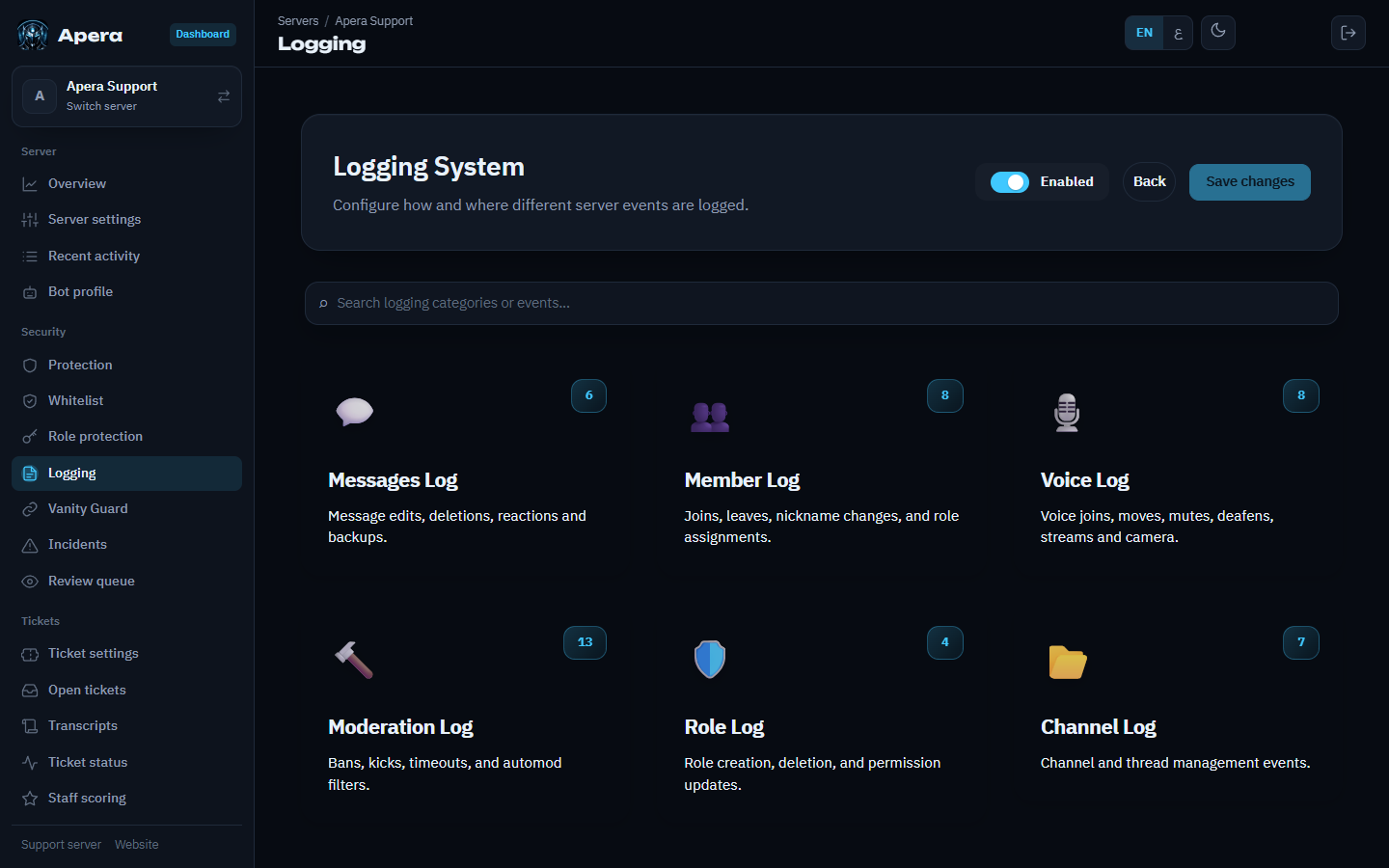The width and height of the screenshot is (1389, 868).
Task: Open the Apera Support server switcher
Action: (x=126, y=96)
